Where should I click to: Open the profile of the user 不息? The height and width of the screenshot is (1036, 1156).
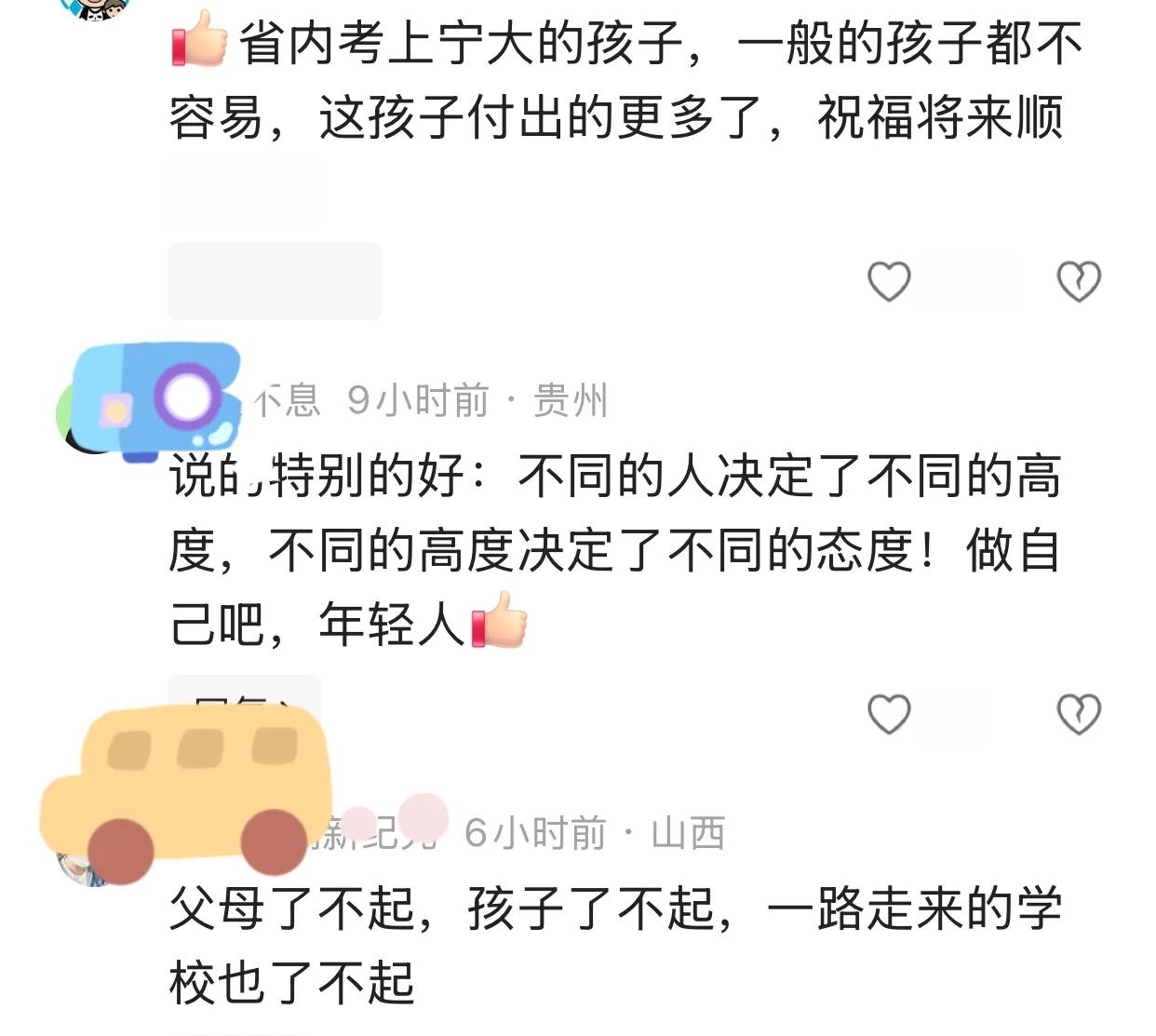[287, 401]
